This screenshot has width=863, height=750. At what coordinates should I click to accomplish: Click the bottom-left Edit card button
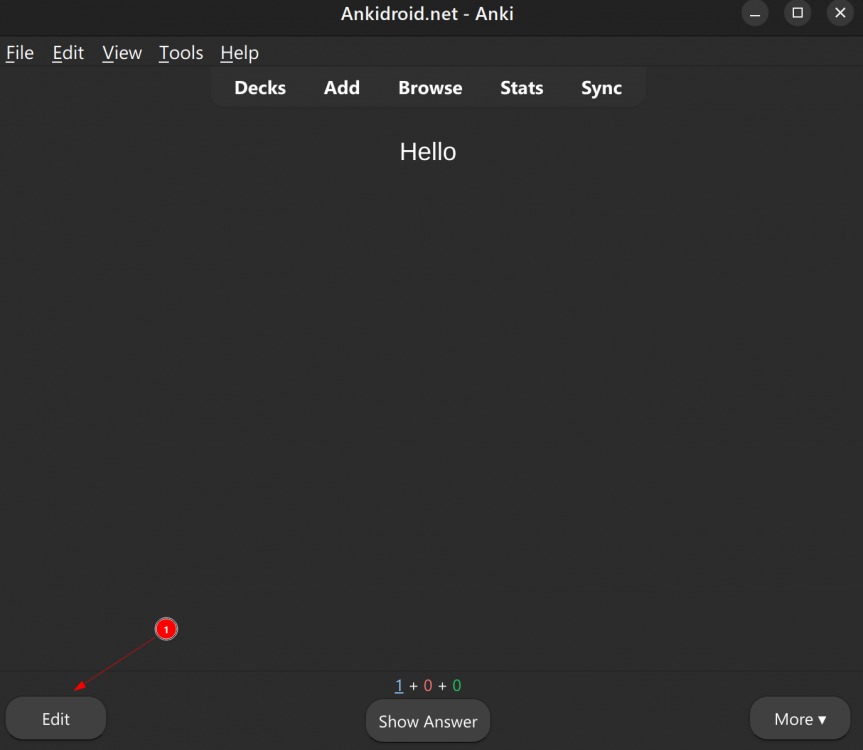click(56, 719)
